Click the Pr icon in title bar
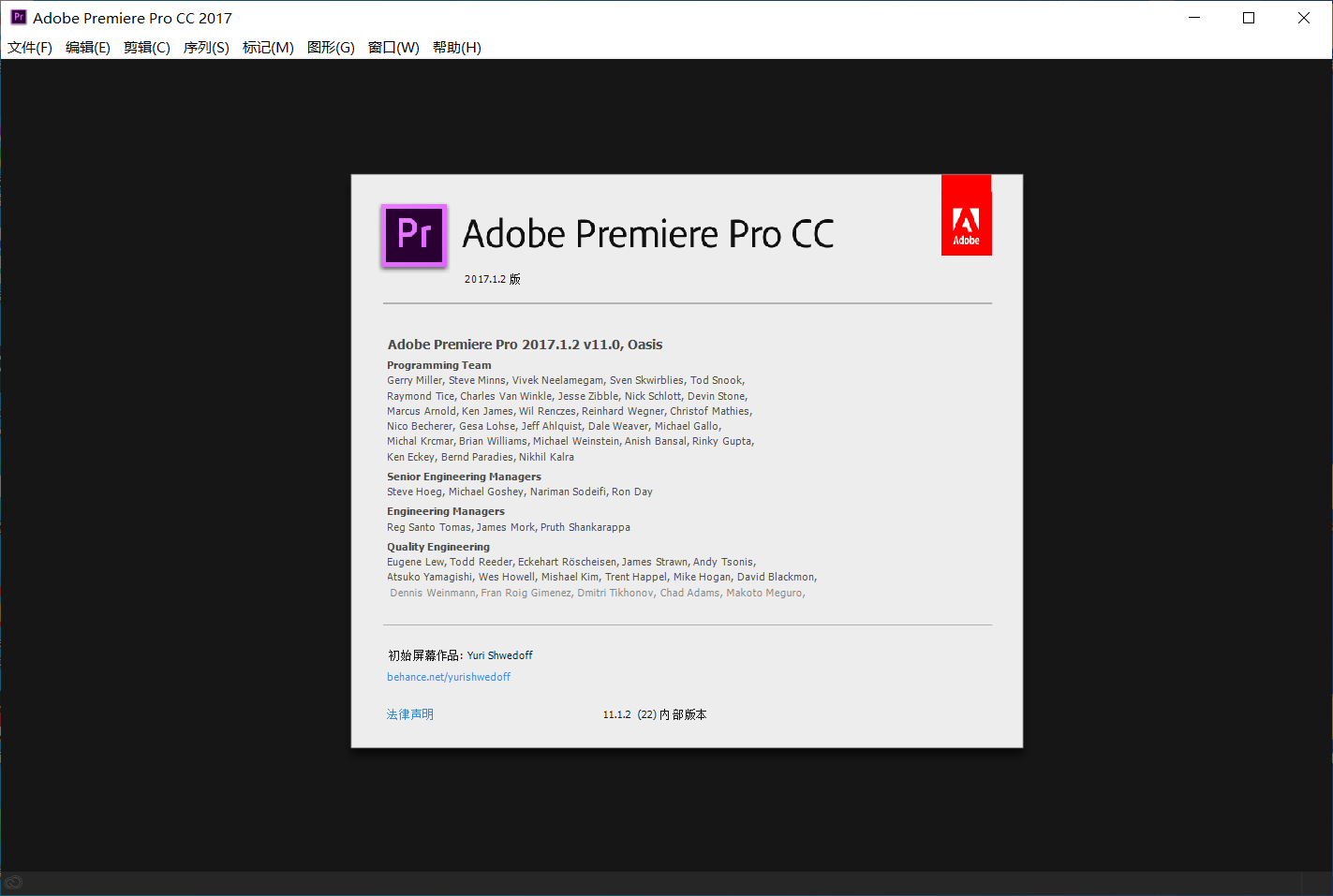Image resolution: width=1333 pixels, height=896 pixels. [18, 17]
